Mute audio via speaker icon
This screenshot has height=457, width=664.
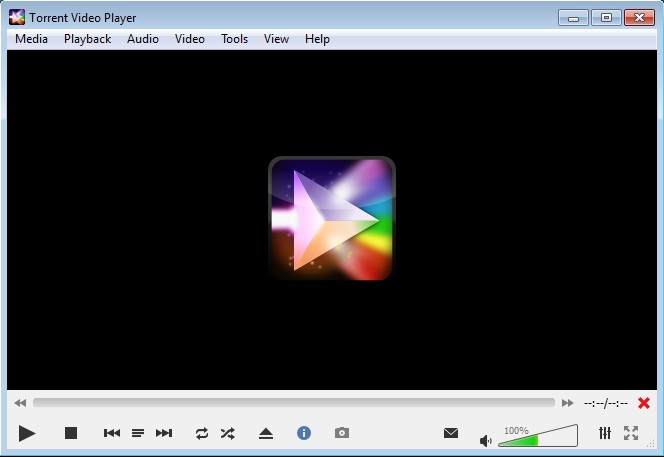tap(486, 440)
